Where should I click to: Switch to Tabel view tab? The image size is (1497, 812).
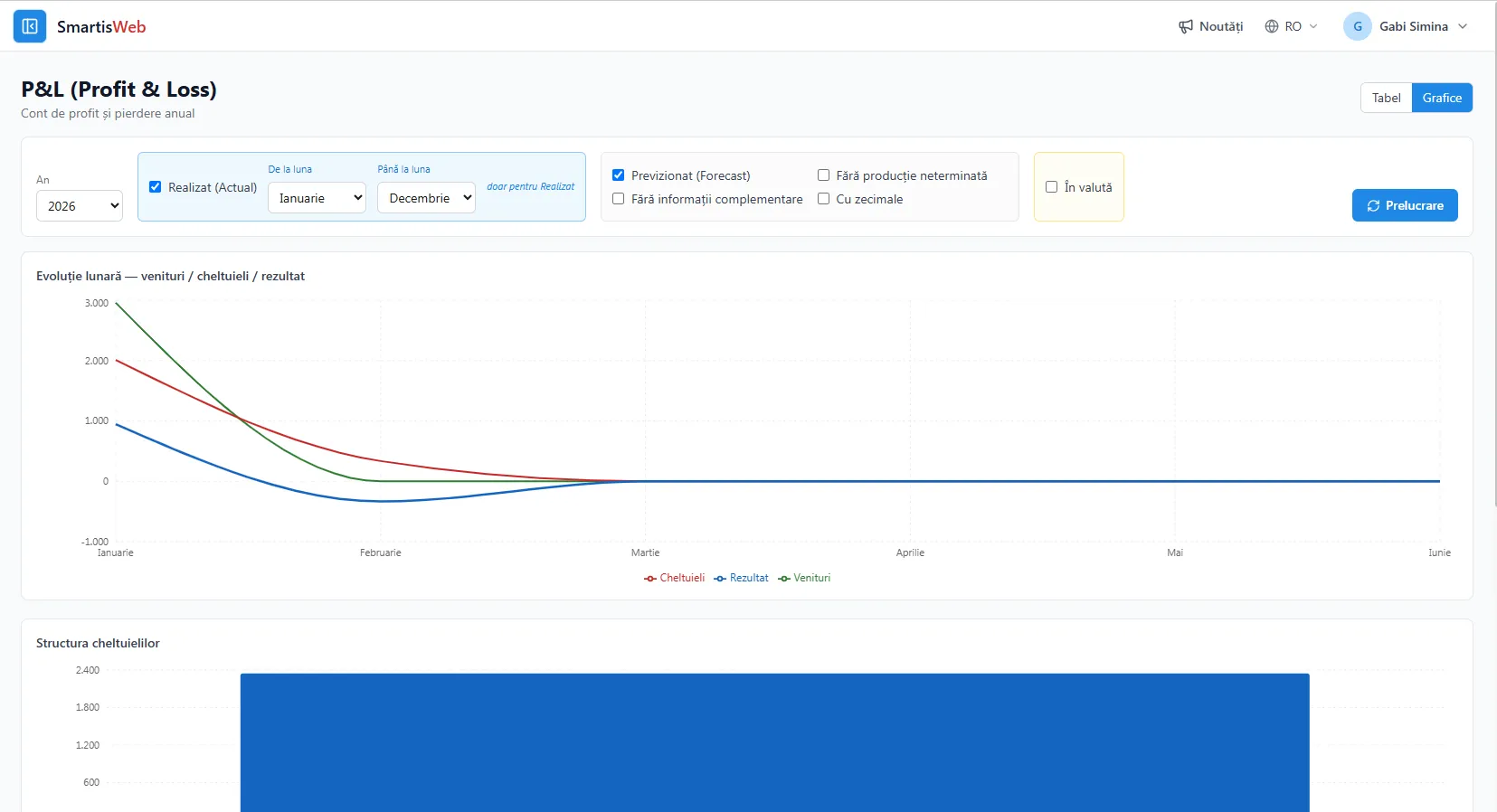click(x=1386, y=98)
